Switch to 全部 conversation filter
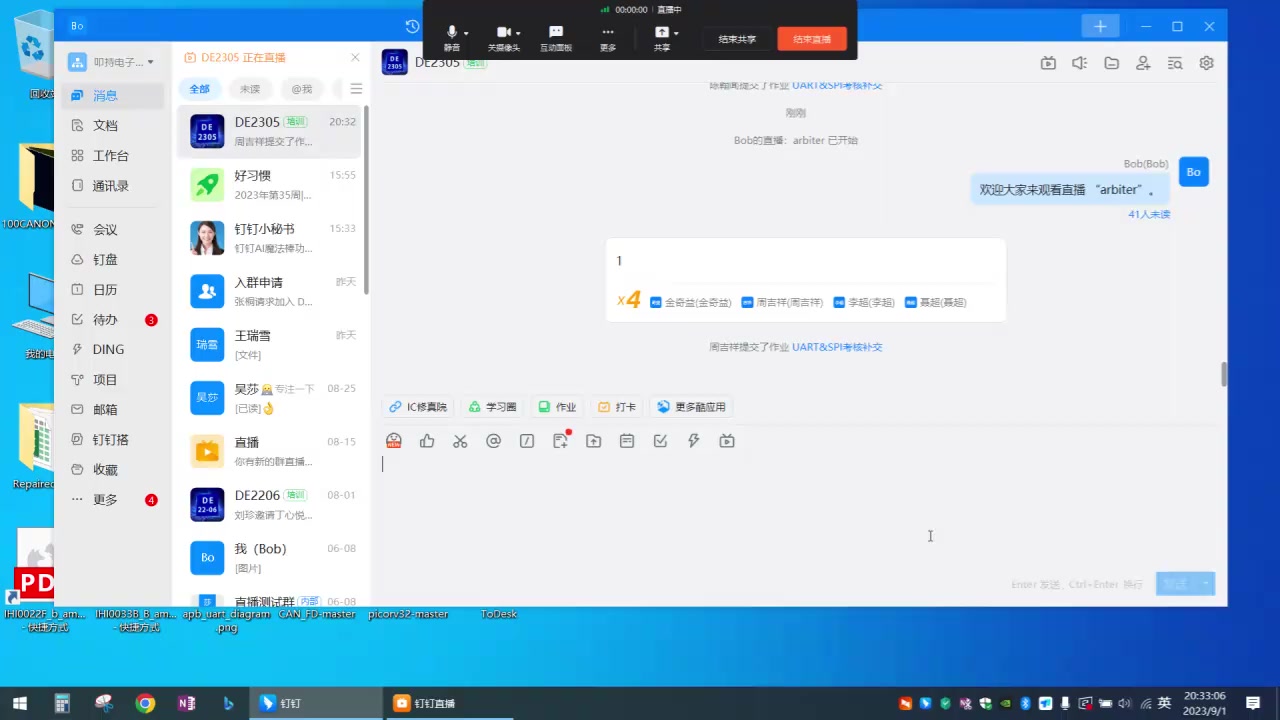Screen dimensions: 1280x720 coord(200,89)
